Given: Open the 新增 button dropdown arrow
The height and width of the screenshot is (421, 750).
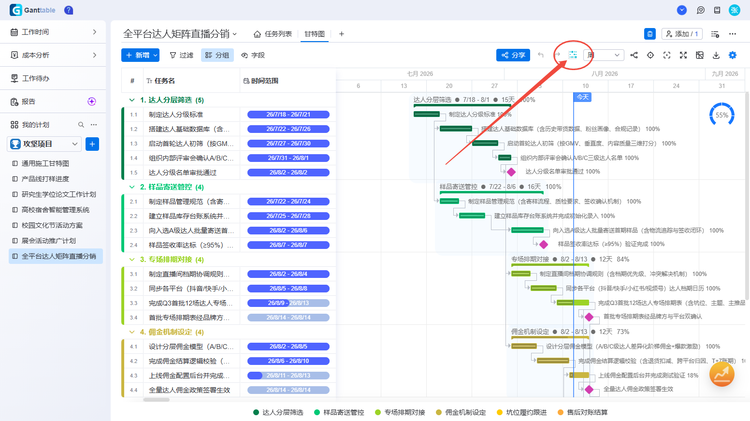Looking at the screenshot, I should (x=155, y=55).
